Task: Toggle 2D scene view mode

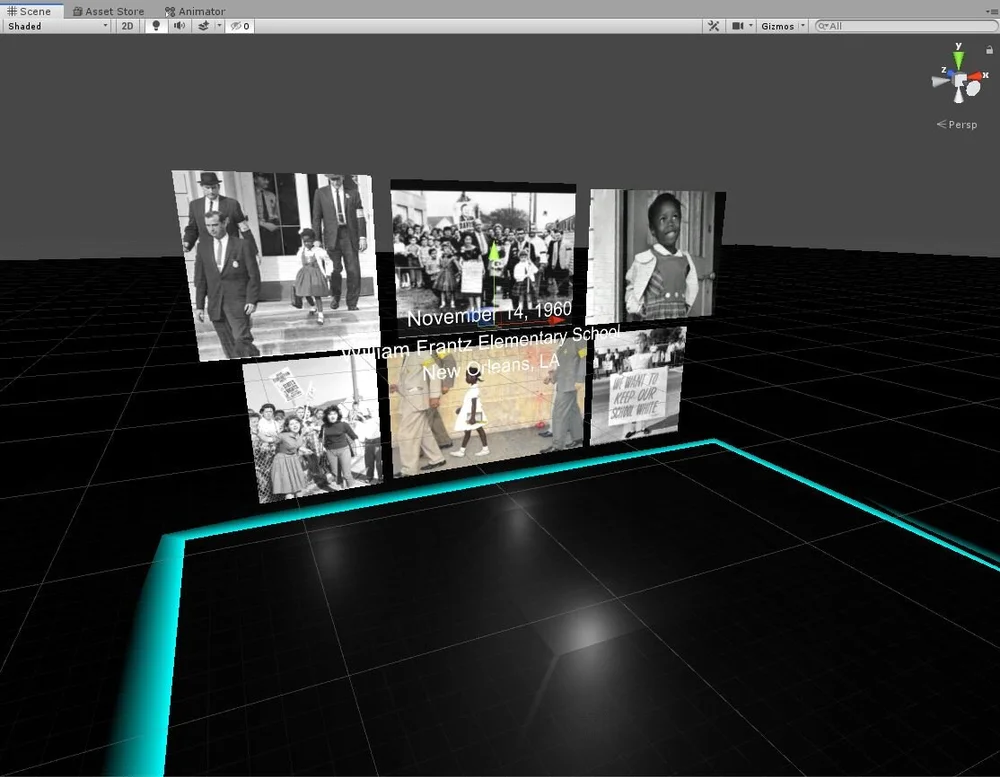Action: (127, 26)
